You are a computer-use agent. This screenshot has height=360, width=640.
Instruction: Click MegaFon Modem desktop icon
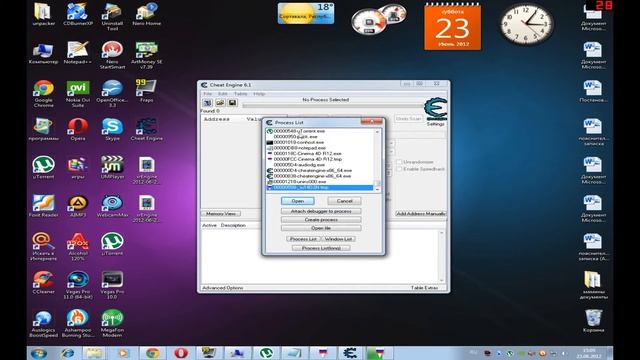pos(112,323)
